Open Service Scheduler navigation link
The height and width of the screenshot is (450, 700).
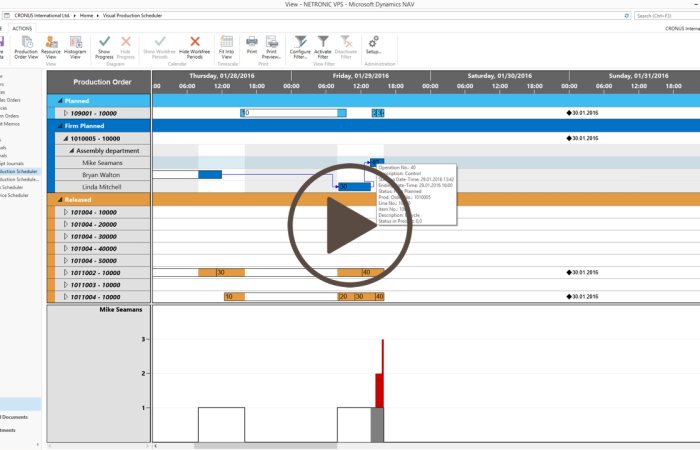click(x=12, y=195)
